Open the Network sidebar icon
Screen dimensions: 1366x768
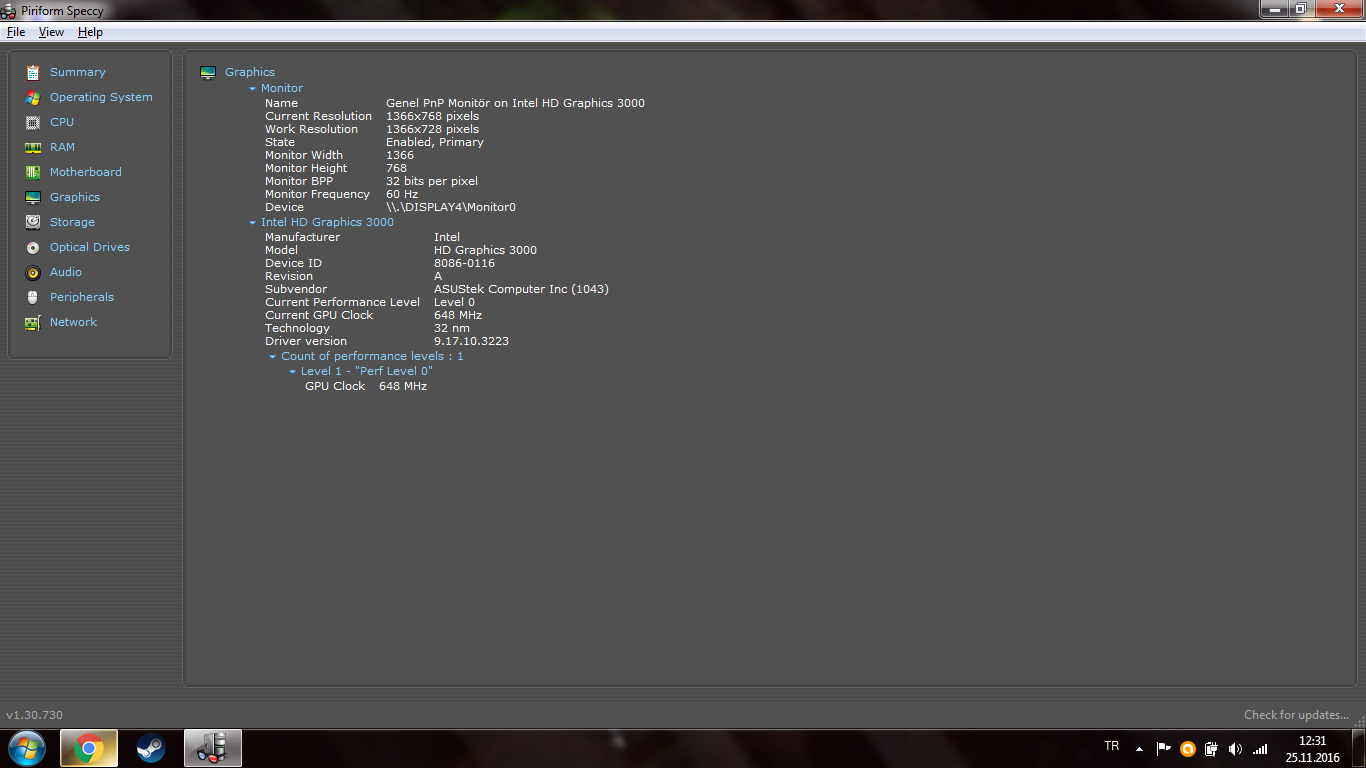pos(33,322)
